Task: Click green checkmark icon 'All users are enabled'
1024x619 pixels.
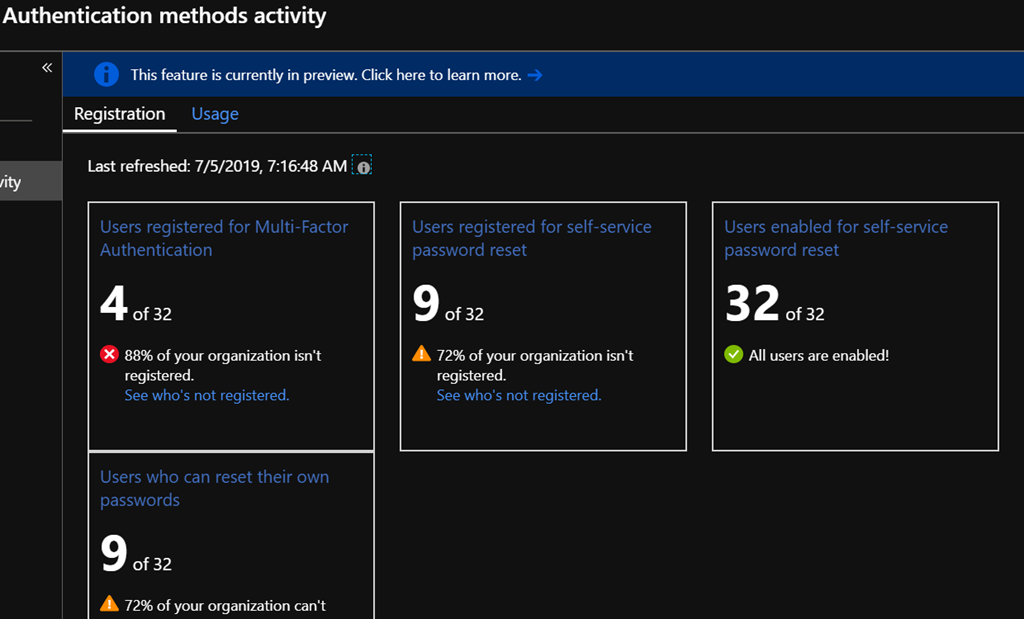Action: [734, 355]
